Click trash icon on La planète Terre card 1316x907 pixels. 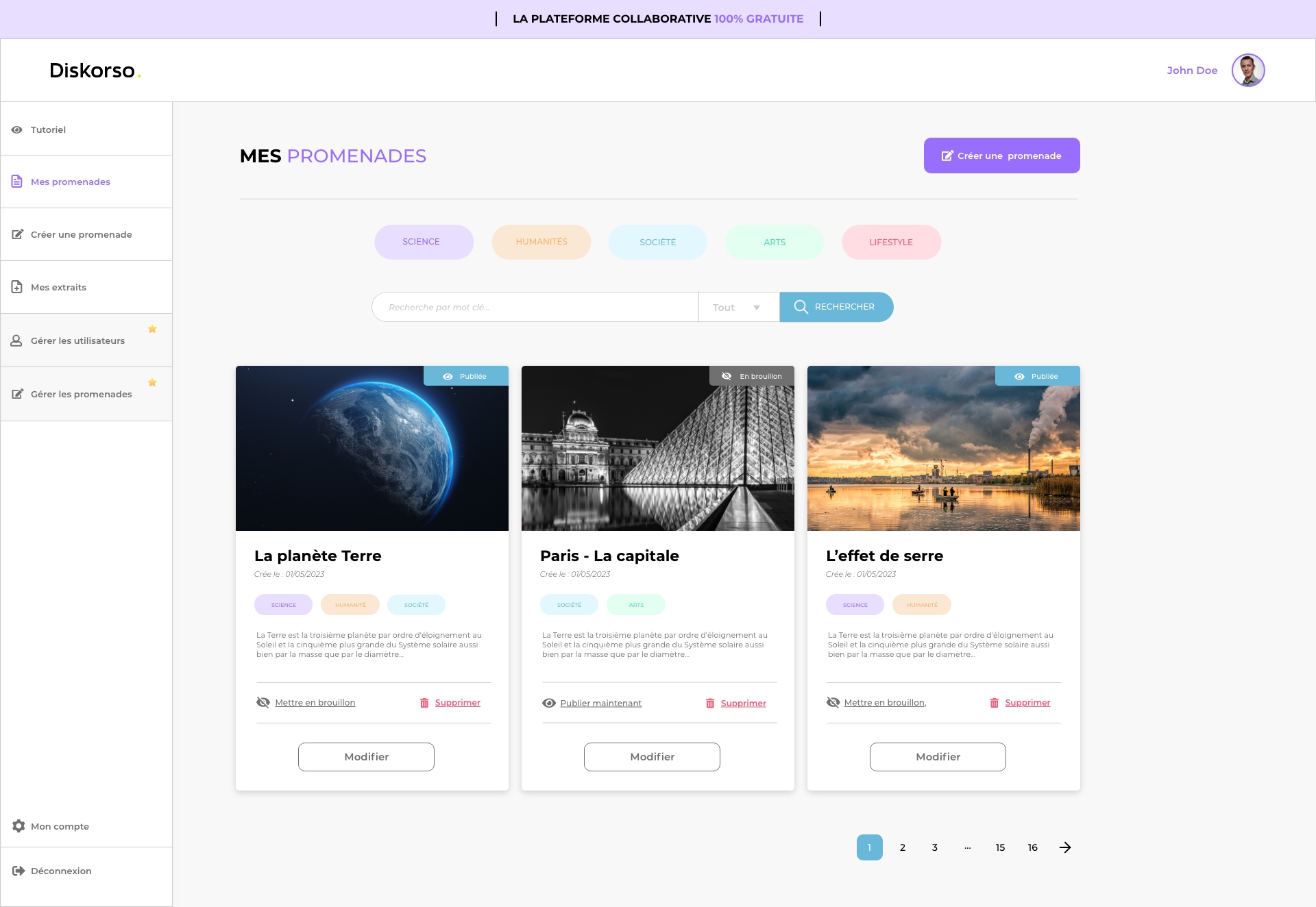[x=424, y=703]
